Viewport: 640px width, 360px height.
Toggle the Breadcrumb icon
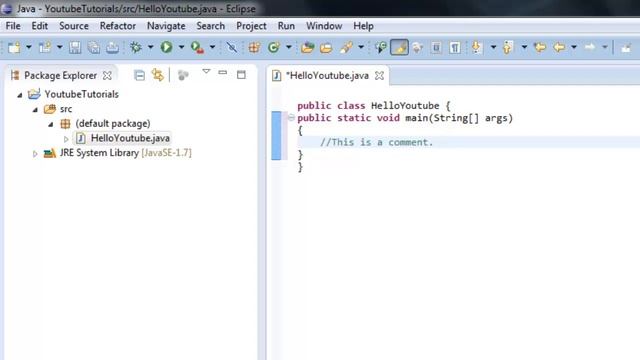point(381,48)
